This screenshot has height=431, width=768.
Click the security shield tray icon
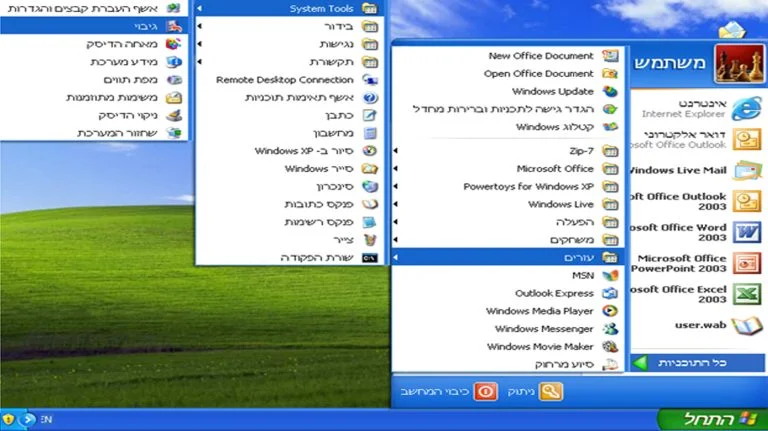point(8,420)
